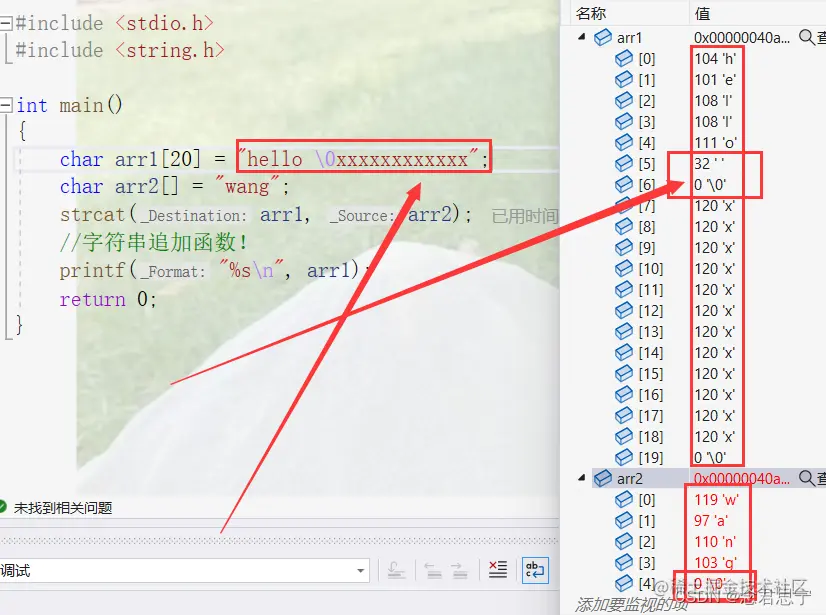Click the cube icon of arr1 element [5]
The height and width of the screenshot is (615, 826).
(624, 163)
